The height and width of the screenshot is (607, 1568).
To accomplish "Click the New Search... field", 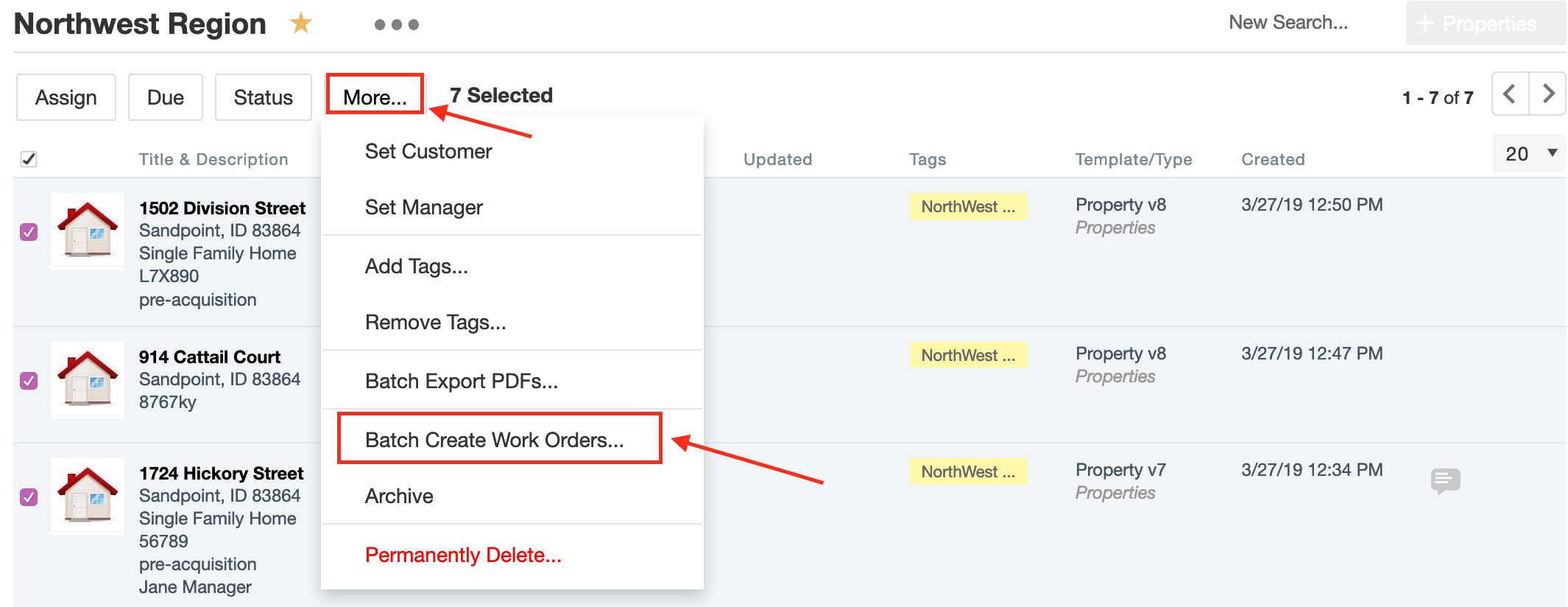I will 1288,23.
